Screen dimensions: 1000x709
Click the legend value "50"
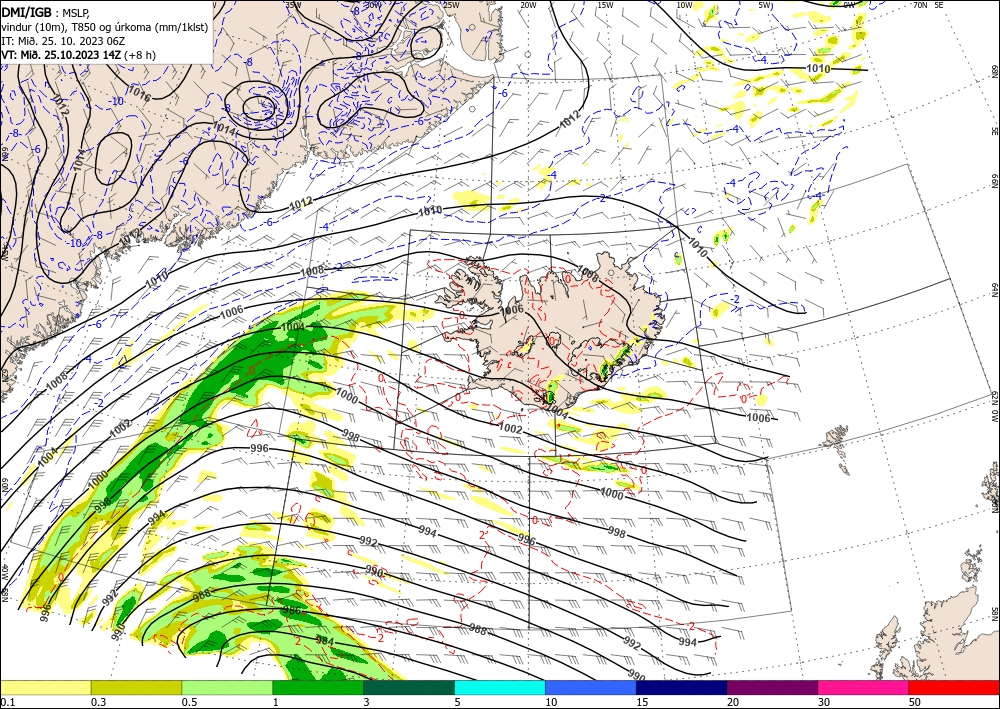915,702
